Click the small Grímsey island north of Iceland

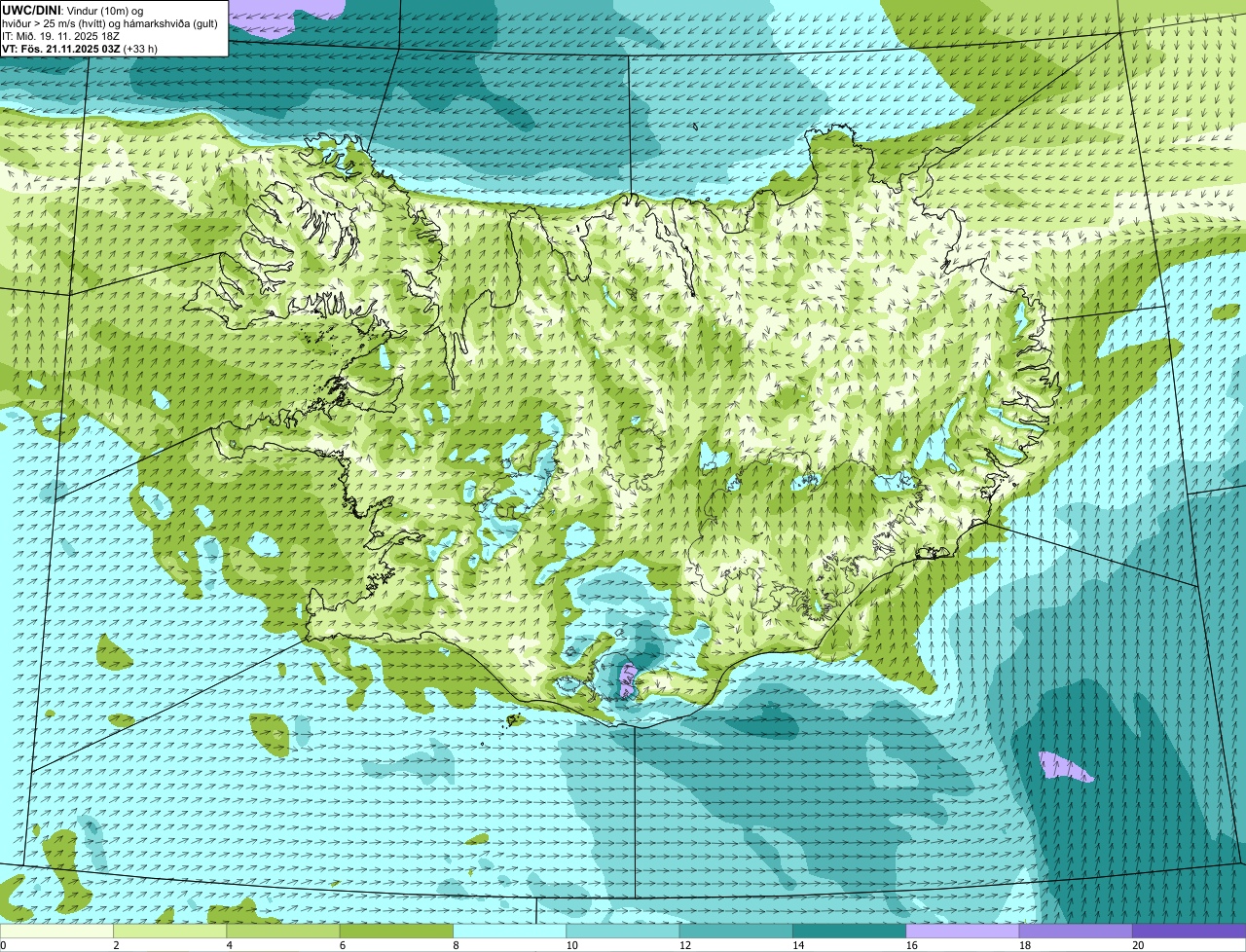(x=697, y=126)
